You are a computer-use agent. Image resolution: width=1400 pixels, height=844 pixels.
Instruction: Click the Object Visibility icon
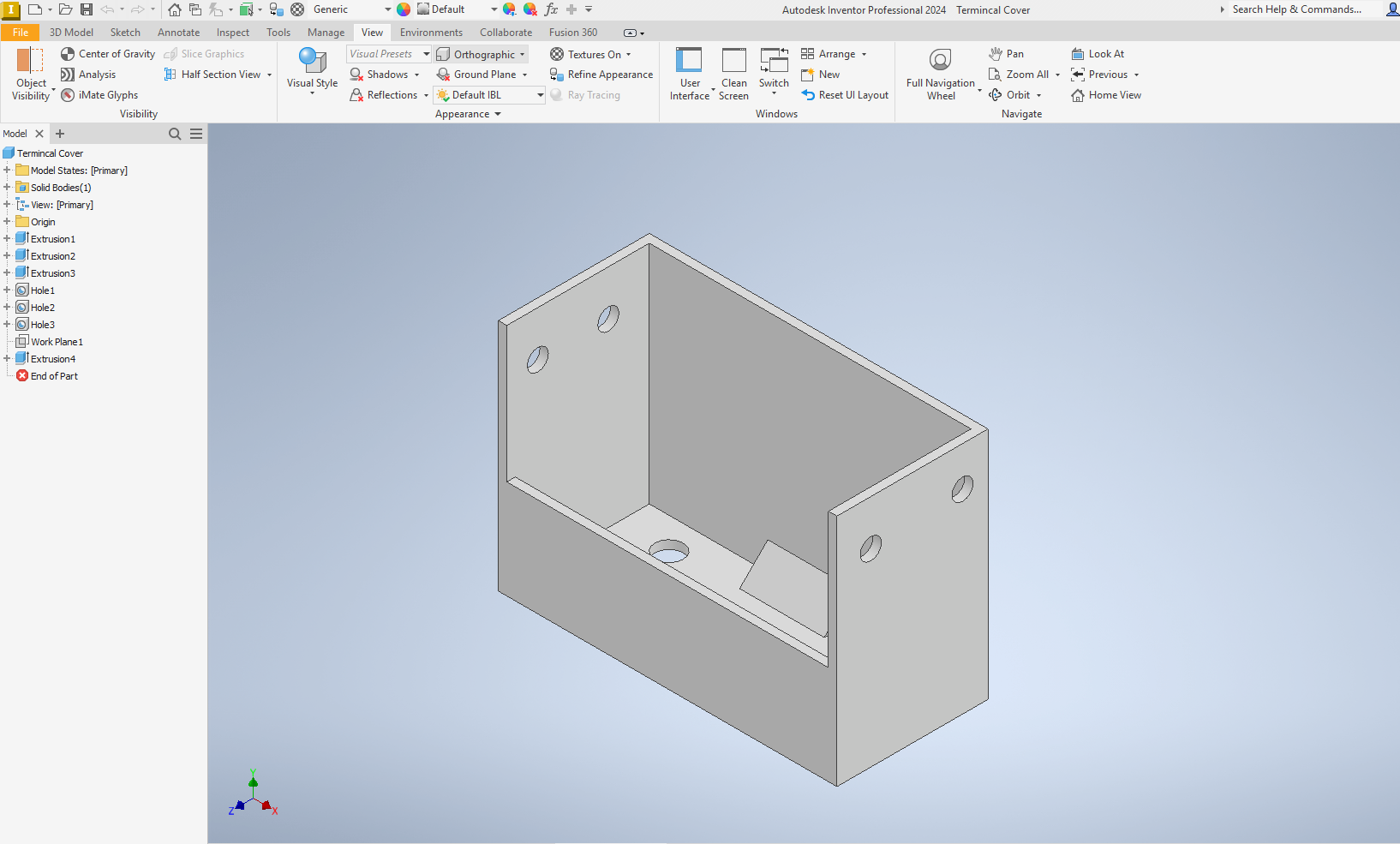tap(30, 61)
